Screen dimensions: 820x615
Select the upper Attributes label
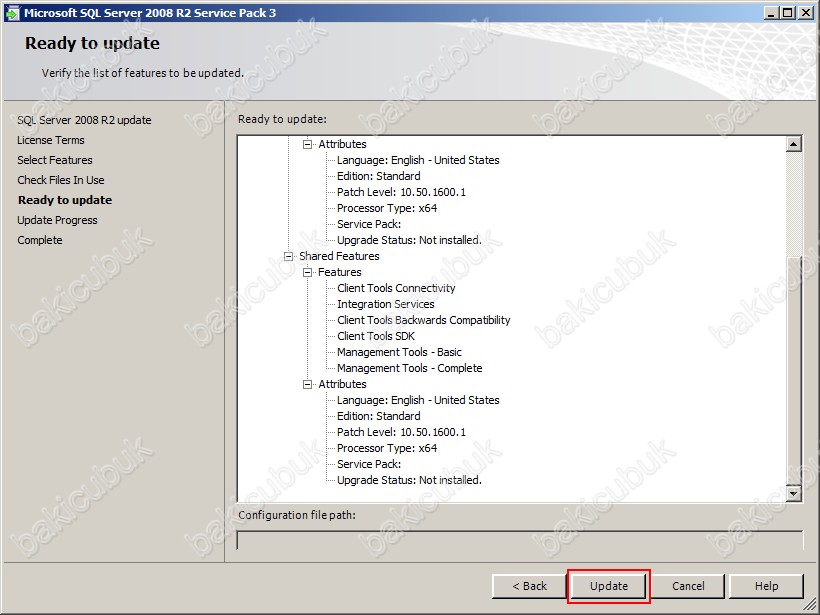[x=342, y=144]
